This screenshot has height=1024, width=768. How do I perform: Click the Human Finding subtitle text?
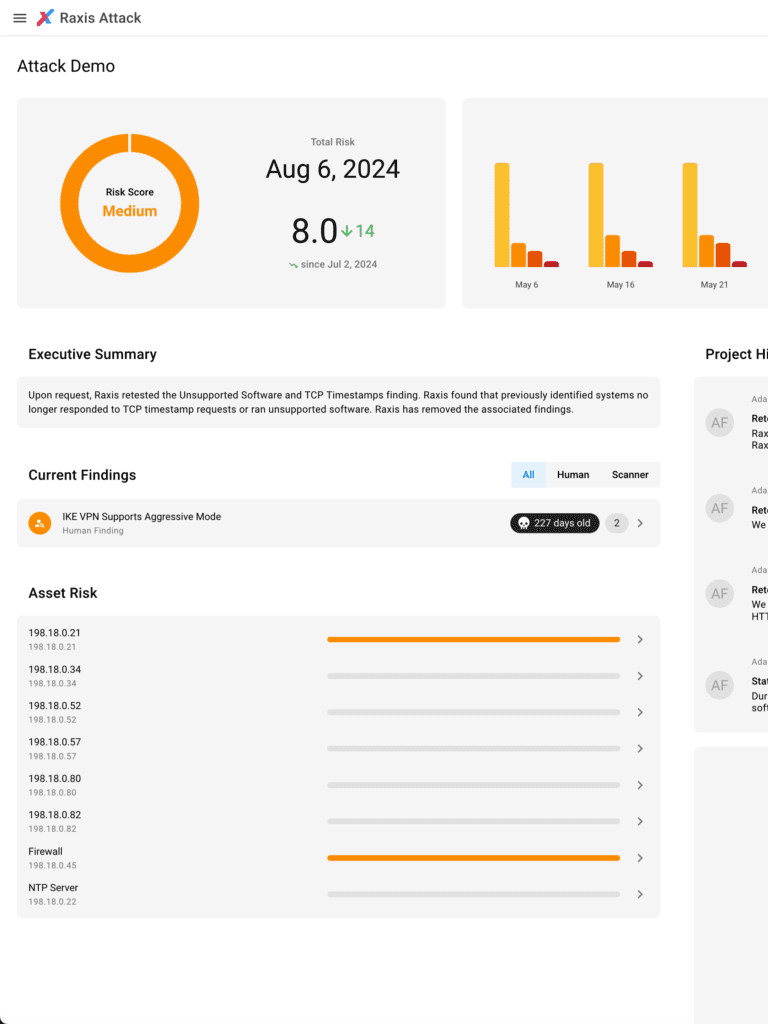93,531
